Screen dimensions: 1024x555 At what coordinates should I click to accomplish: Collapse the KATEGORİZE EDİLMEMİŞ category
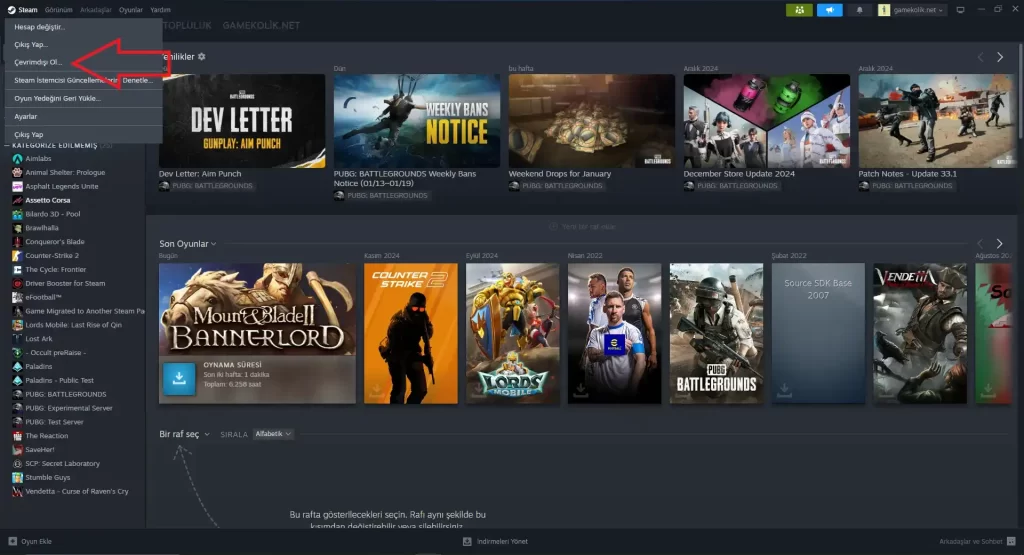tap(8, 146)
